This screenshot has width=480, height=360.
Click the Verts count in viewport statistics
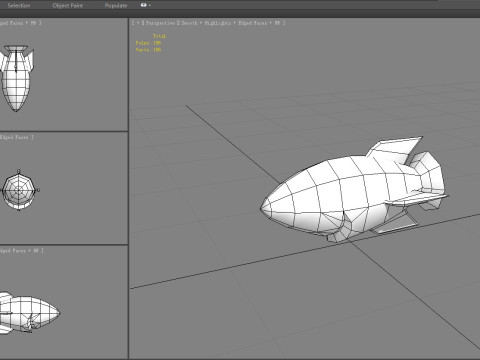(x=148, y=50)
